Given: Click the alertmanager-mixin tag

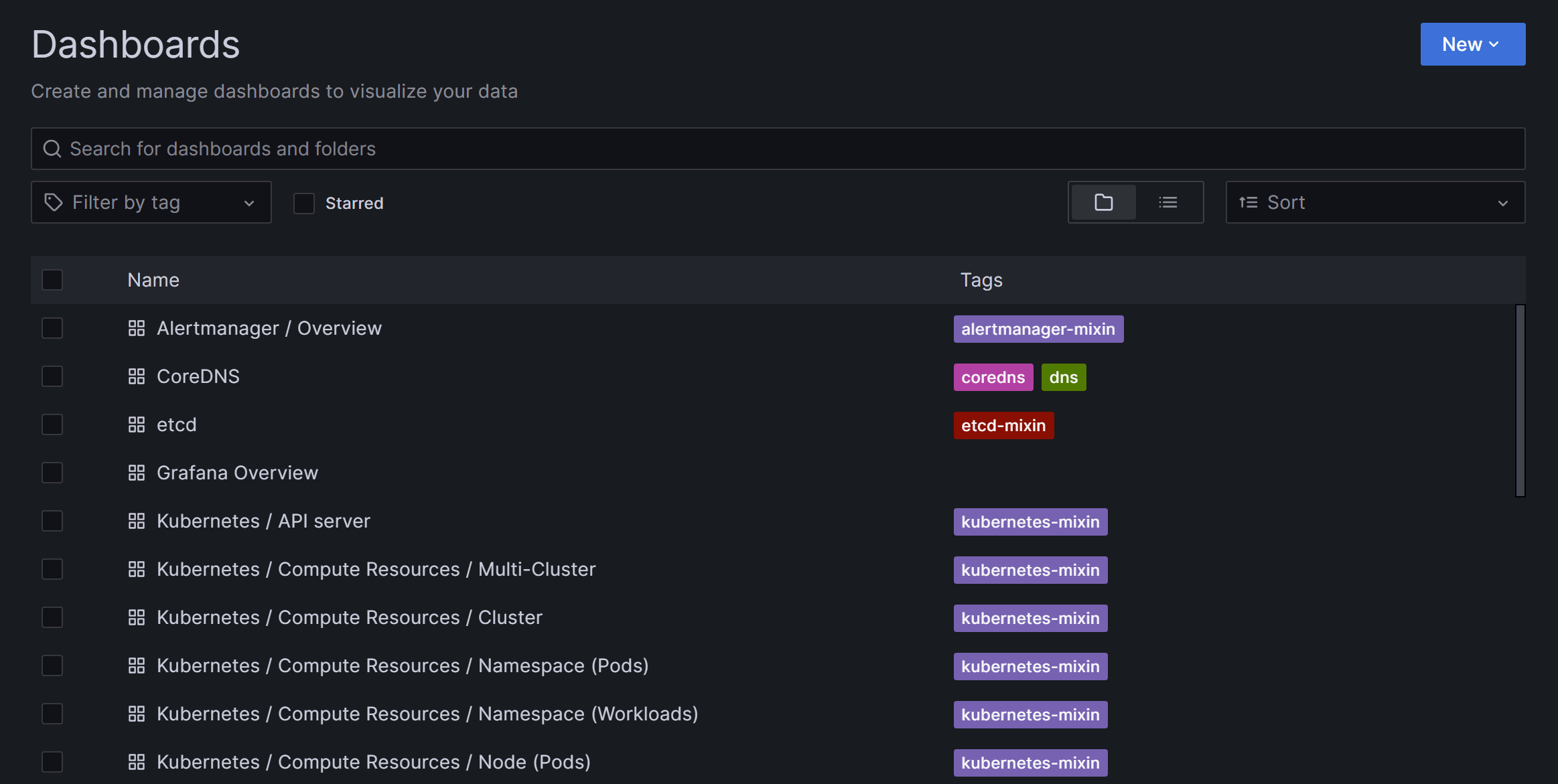Looking at the screenshot, I should click(x=1038, y=329).
